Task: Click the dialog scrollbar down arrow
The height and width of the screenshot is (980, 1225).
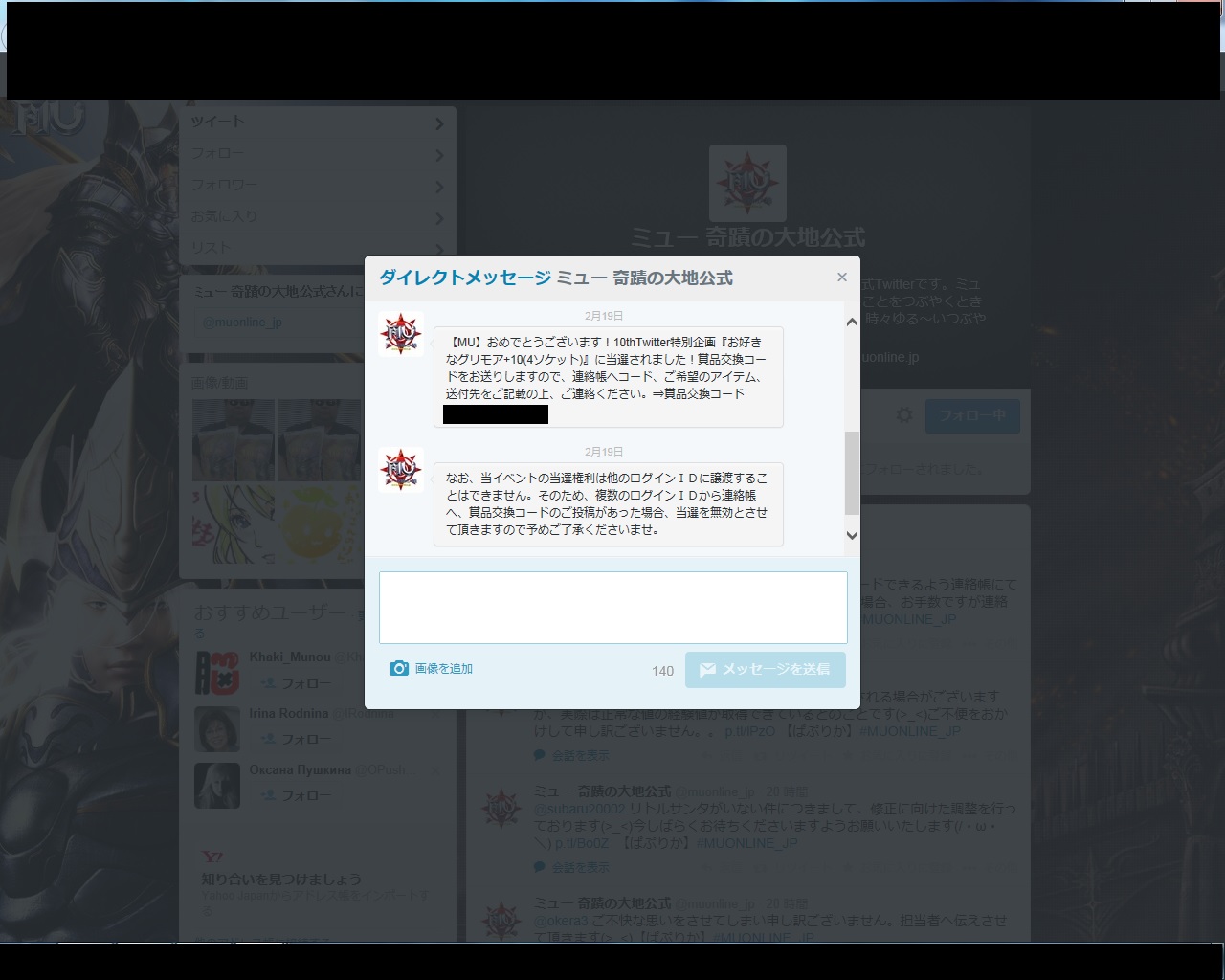Action: point(852,536)
